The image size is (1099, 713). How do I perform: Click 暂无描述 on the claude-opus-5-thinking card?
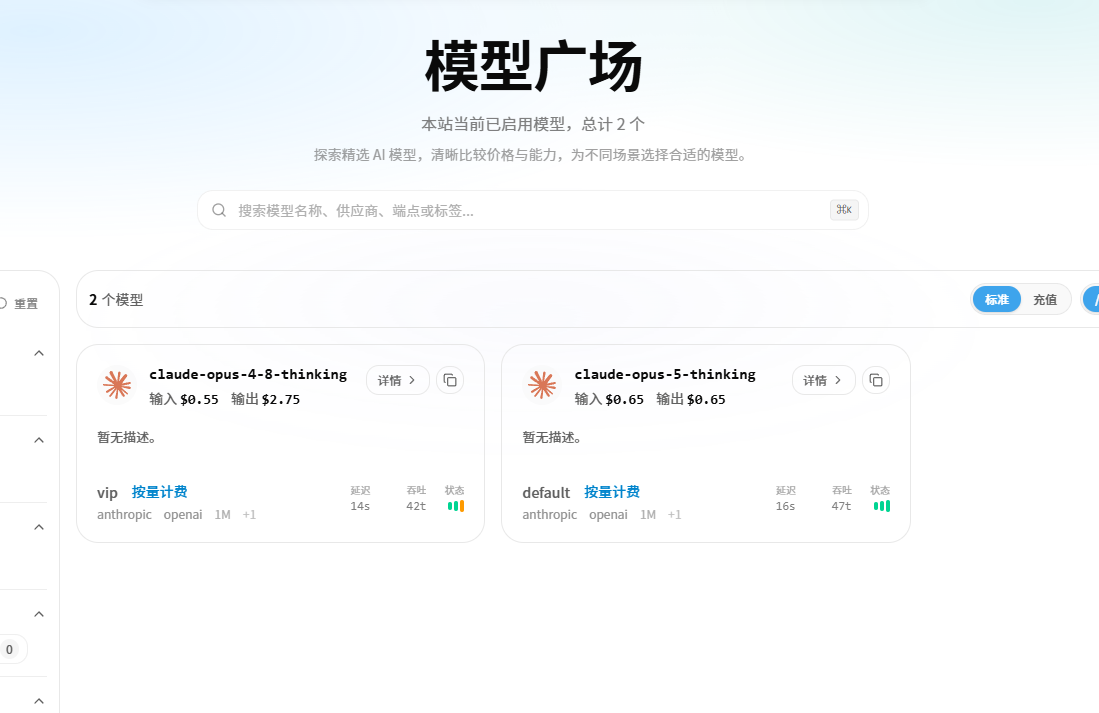[552, 437]
